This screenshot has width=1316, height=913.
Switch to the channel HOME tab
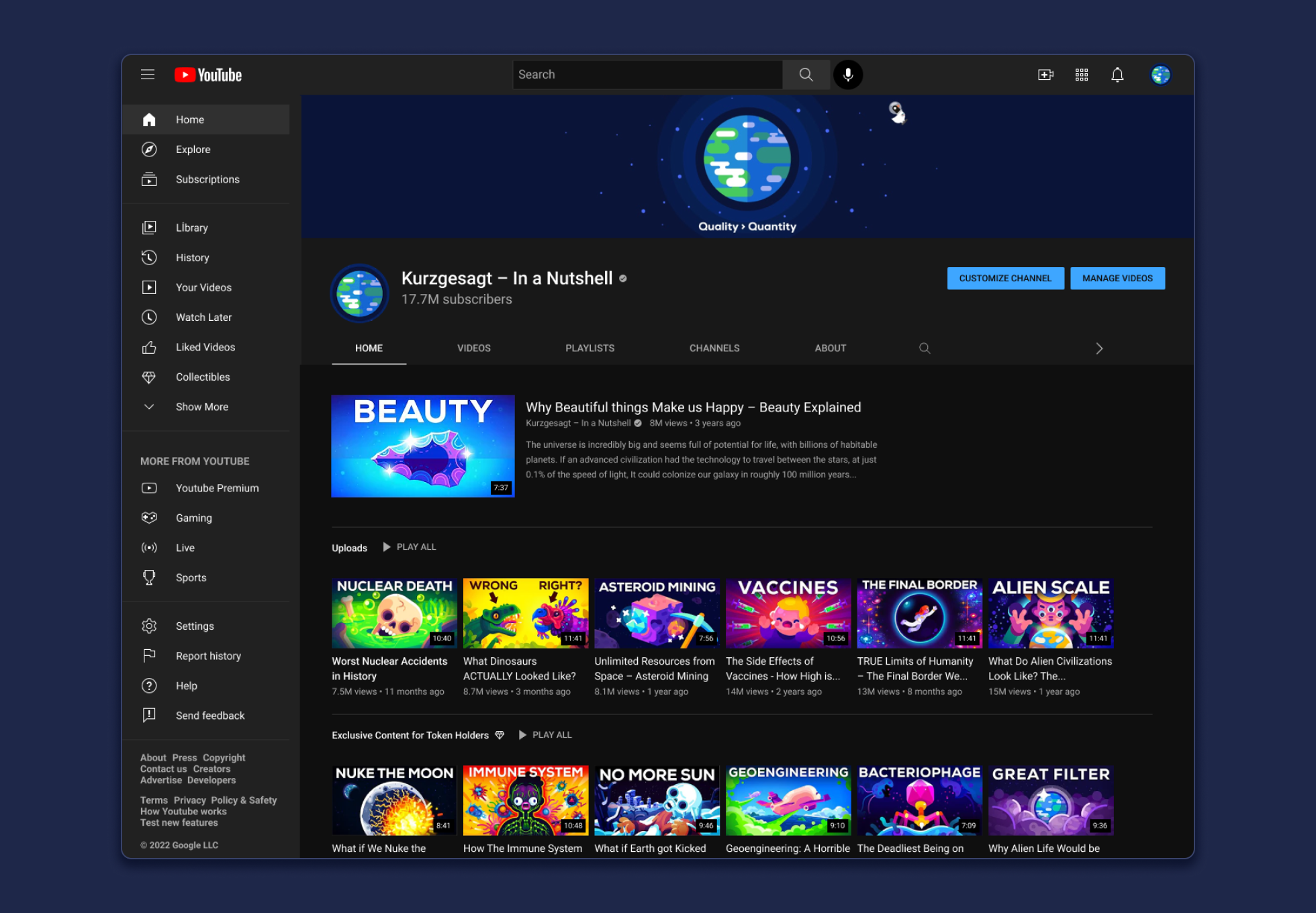point(369,348)
